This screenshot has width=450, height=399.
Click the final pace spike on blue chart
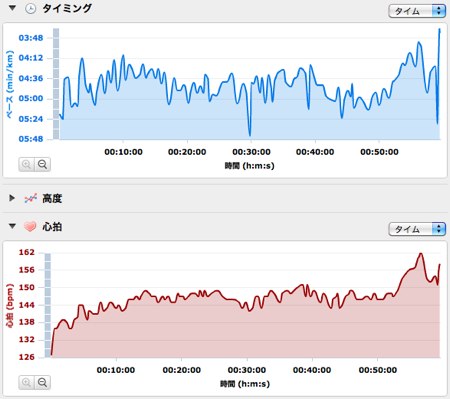click(x=439, y=31)
